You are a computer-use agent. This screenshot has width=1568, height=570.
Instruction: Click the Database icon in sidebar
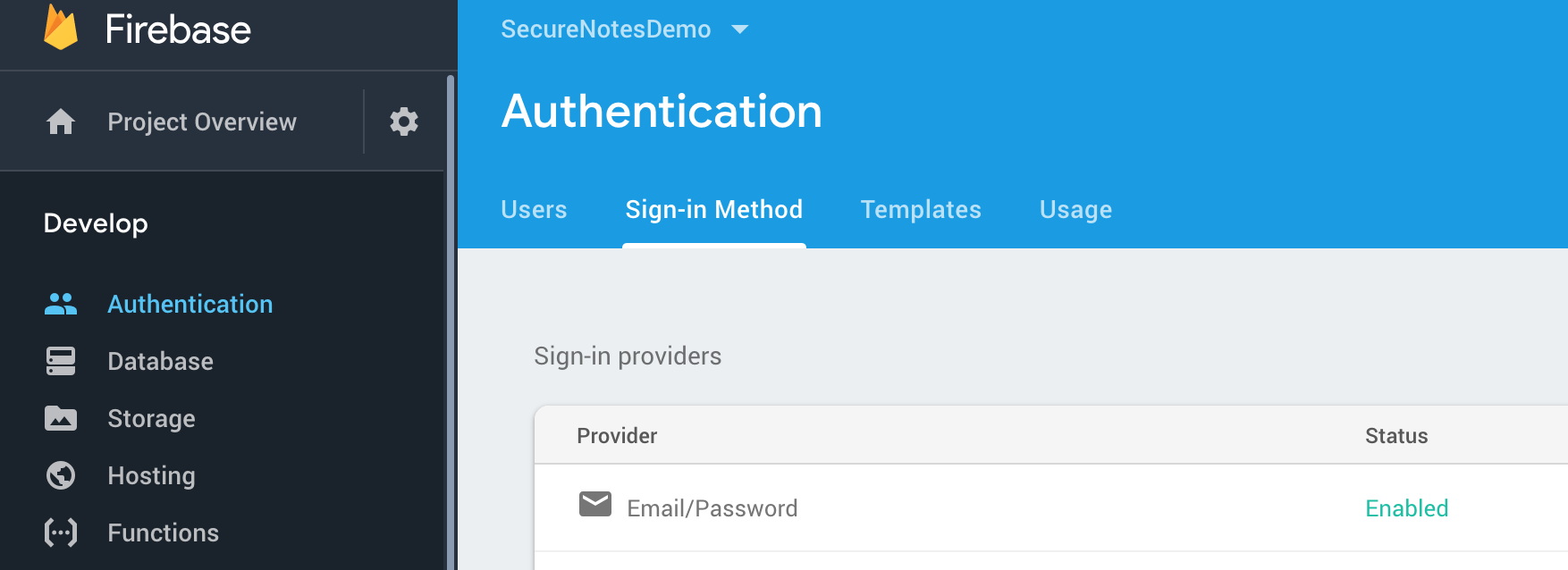tap(61, 361)
